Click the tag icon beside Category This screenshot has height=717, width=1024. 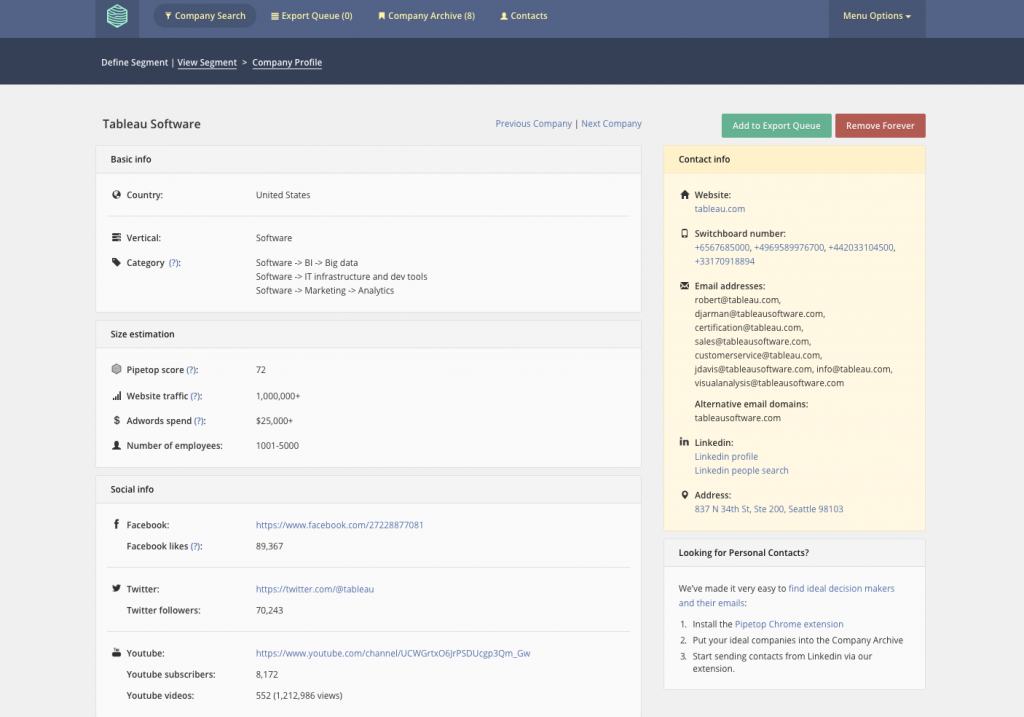click(x=116, y=263)
